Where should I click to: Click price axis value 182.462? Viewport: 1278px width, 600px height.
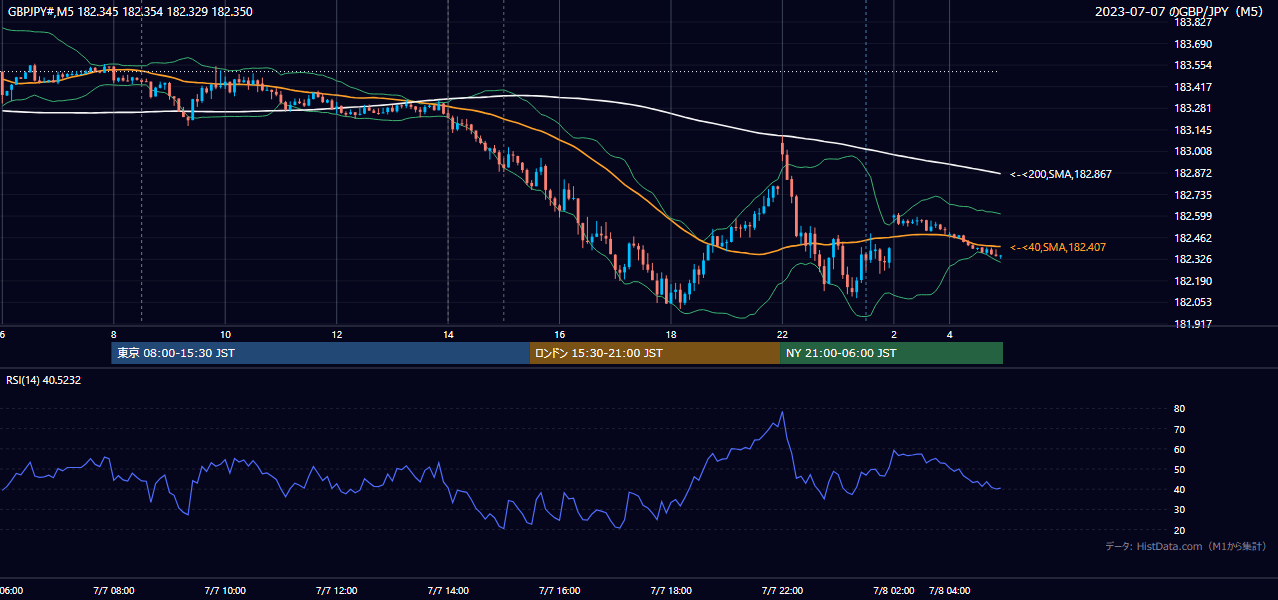[x=1192, y=238]
